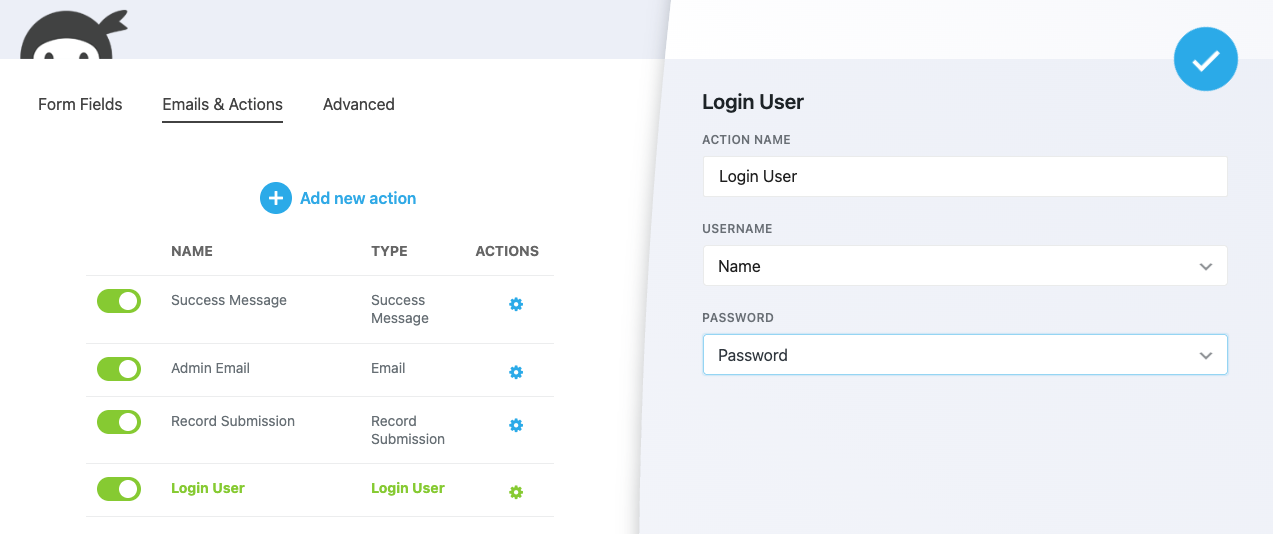Go to the Advanced tab
The height and width of the screenshot is (534, 1273).
[359, 104]
